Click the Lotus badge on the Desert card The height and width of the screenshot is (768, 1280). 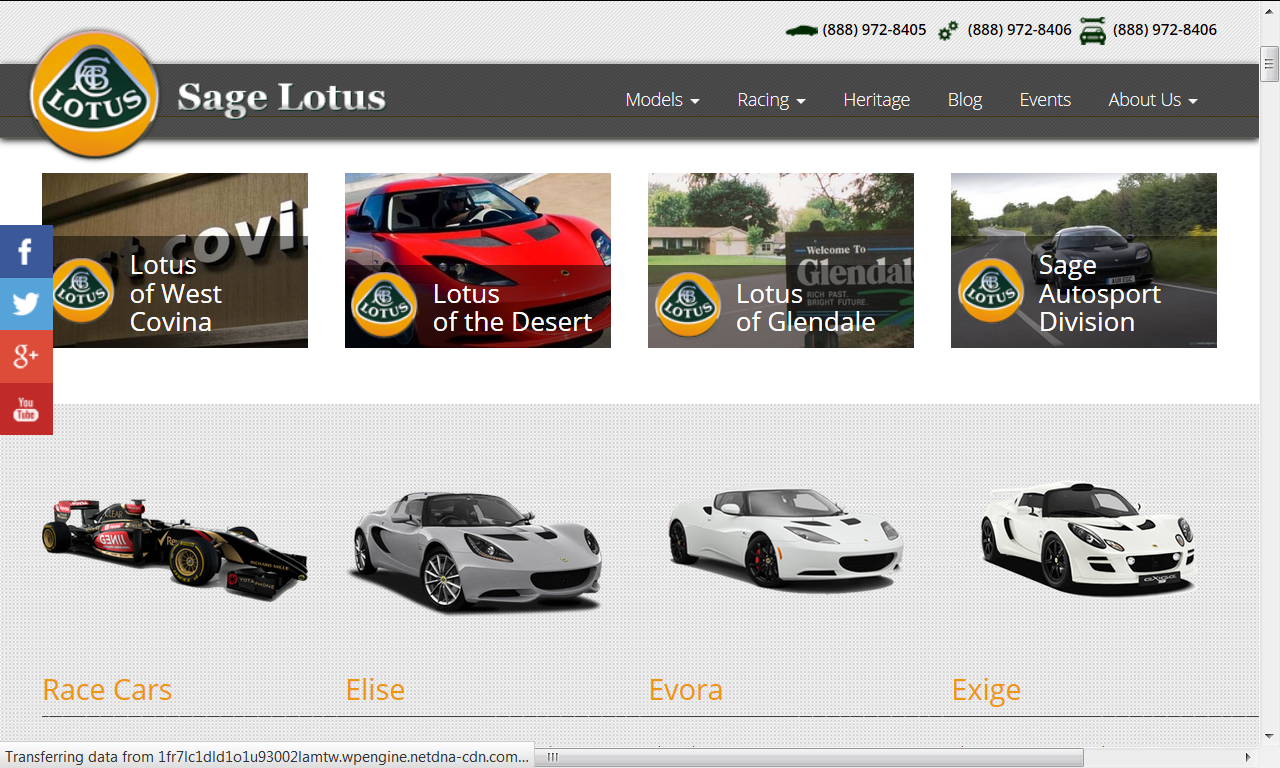(384, 304)
